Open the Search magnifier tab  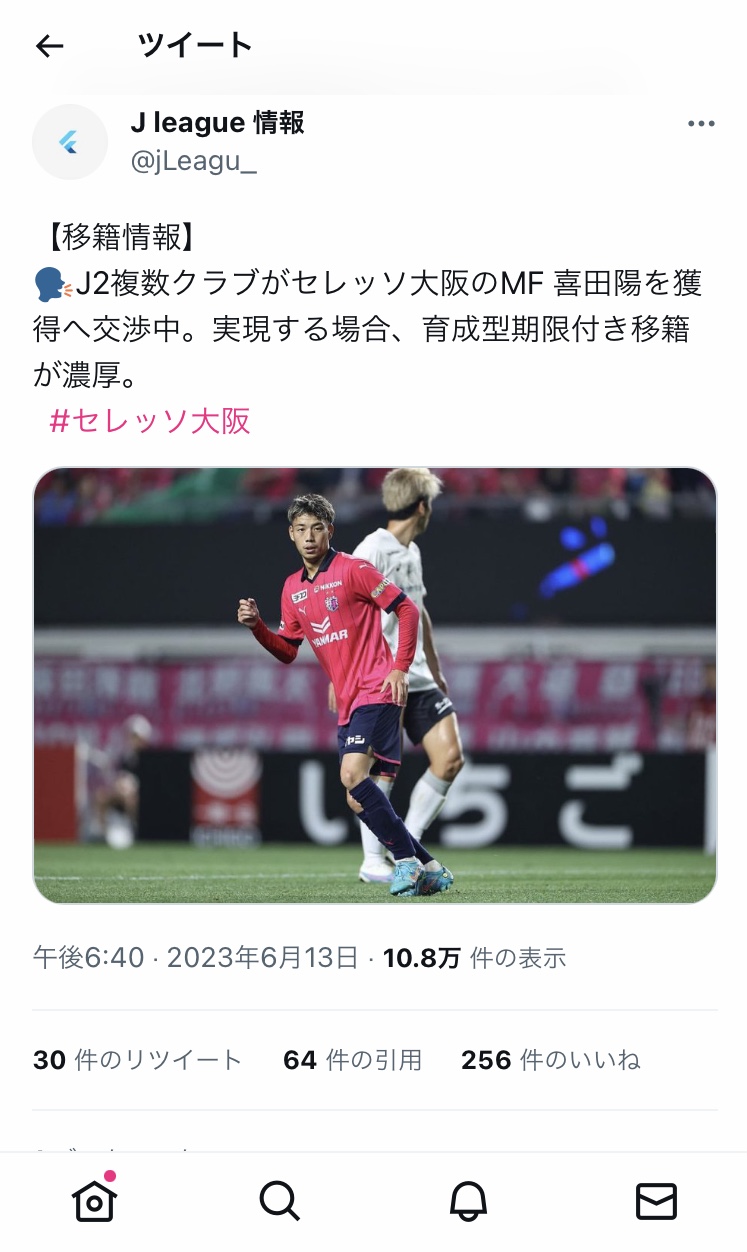point(280,1200)
